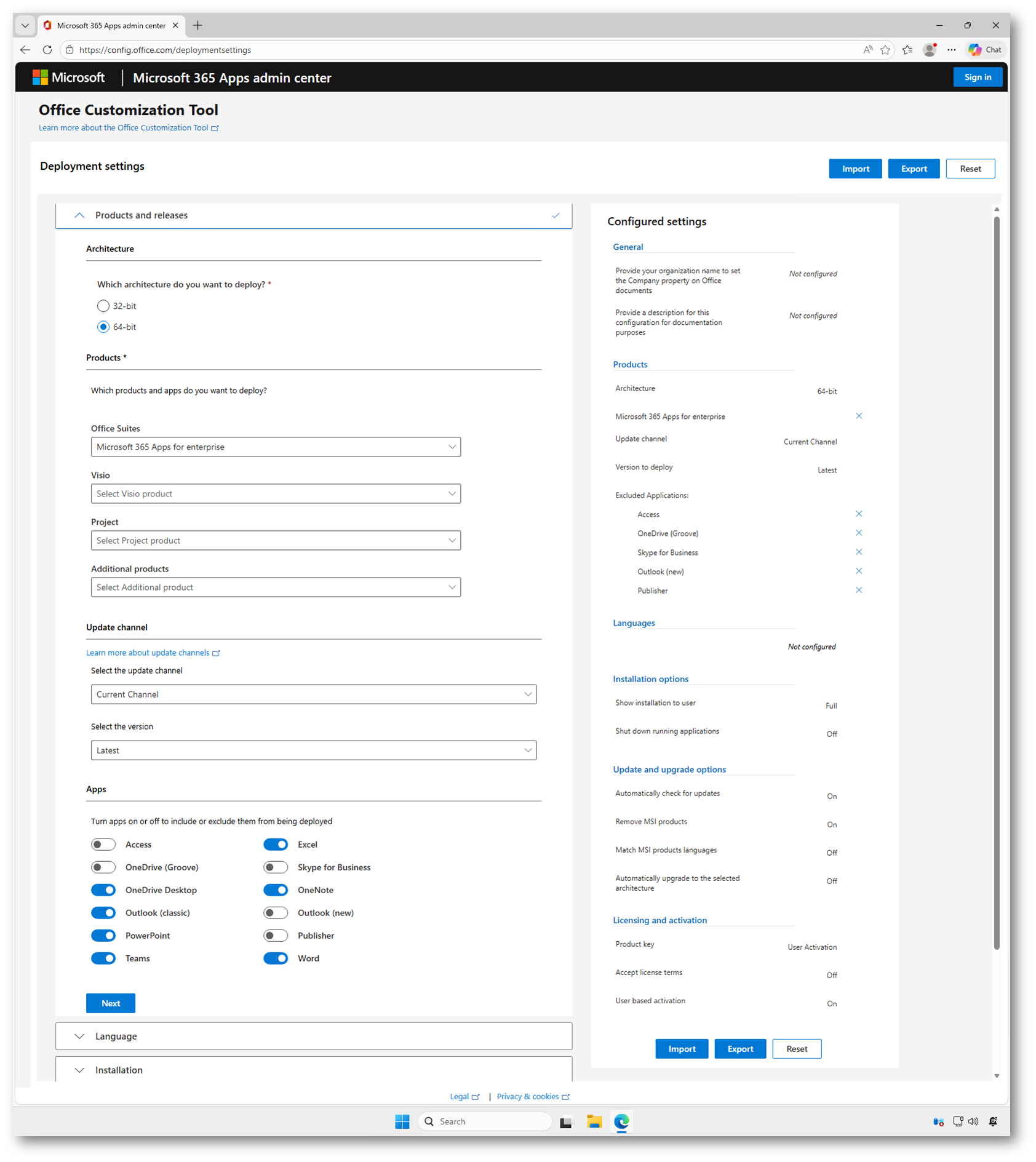Click the Windows Start button
This screenshot has height=1162, width=1036.
pos(402,1121)
